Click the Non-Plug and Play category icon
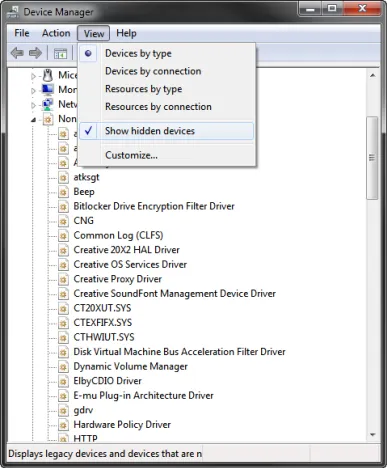 (x=48, y=119)
